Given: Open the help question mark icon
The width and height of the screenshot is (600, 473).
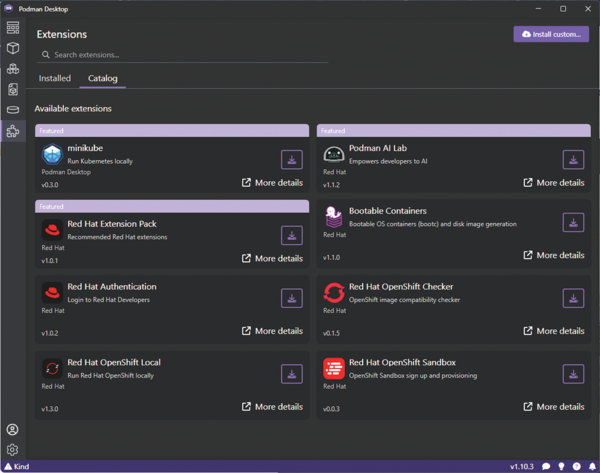Looking at the screenshot, I should coord(577,466).
